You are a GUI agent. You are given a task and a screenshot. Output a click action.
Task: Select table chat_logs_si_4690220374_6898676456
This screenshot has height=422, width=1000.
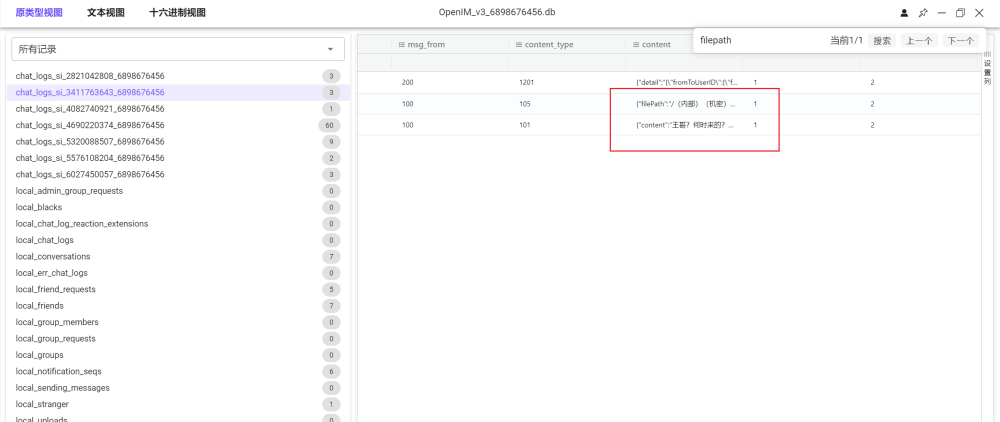coord(90,125)
